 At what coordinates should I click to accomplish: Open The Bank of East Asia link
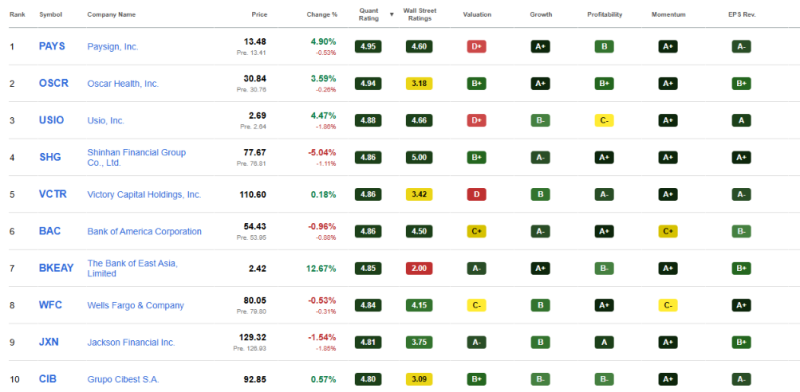pyautogui.click(x=133, y=268)
